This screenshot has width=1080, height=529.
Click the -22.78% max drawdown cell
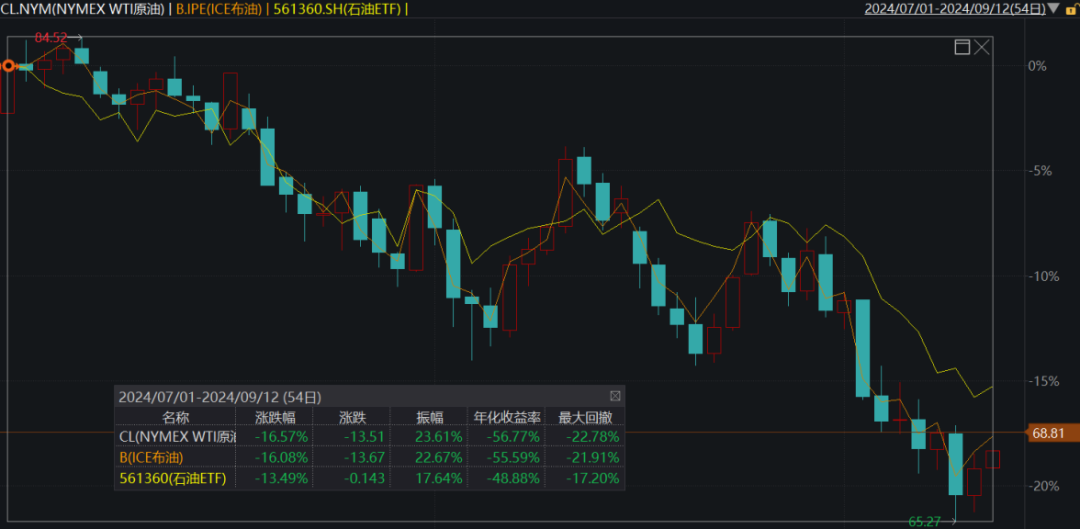coord(592,436)
